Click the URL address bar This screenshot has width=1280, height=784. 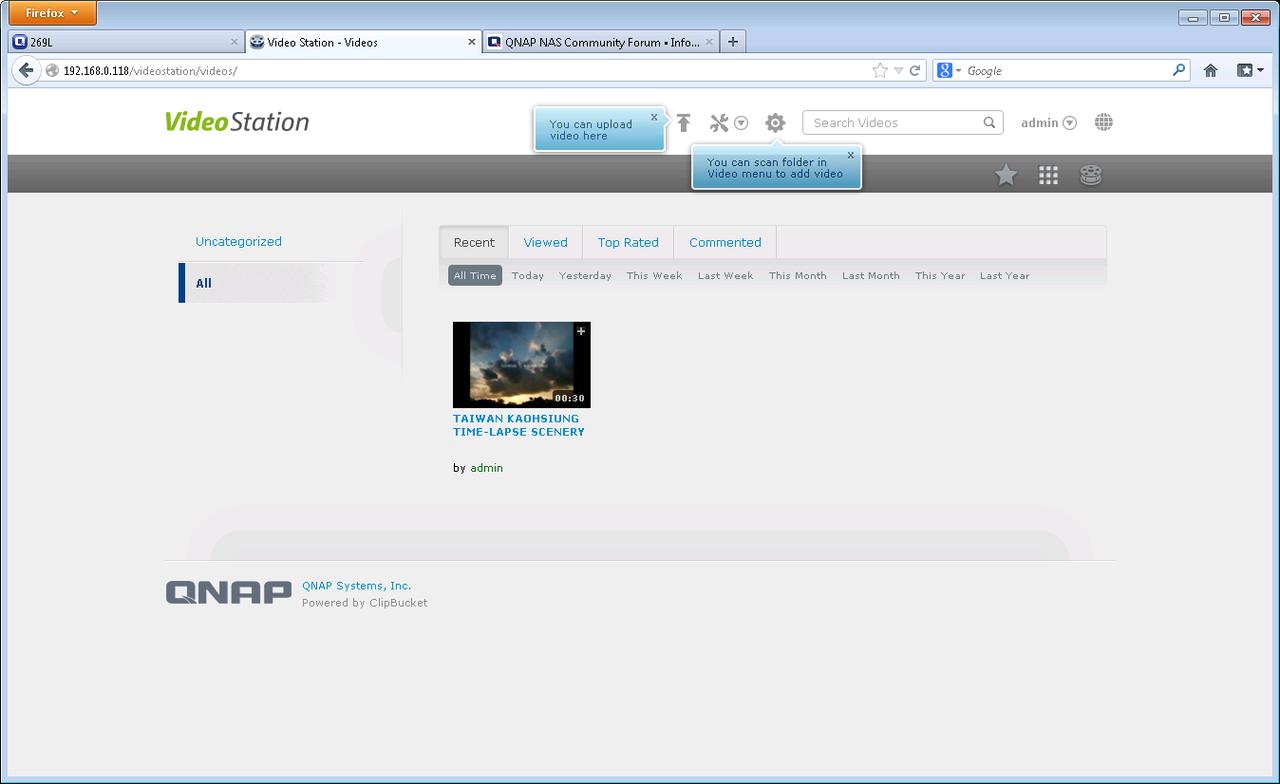[x=460, y=71]
